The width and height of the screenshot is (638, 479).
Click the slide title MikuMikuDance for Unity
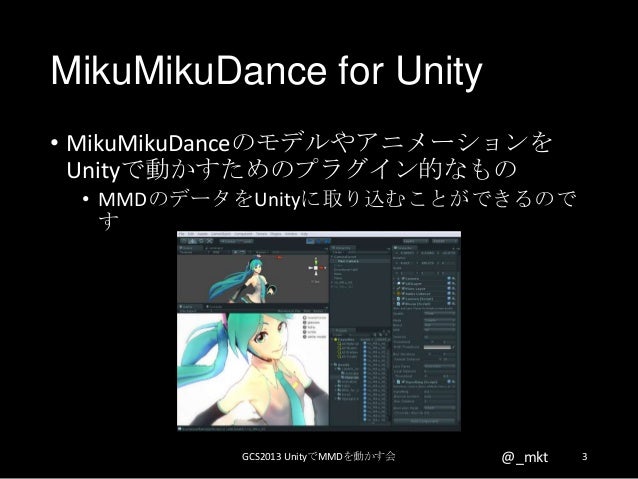coord(267,71)
